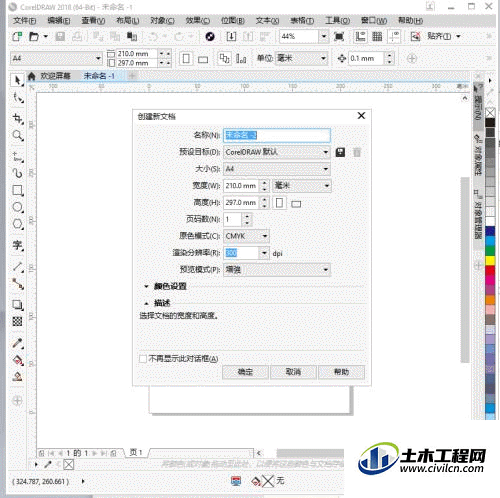Select the Smart Fill tool

tap(17, 377)
